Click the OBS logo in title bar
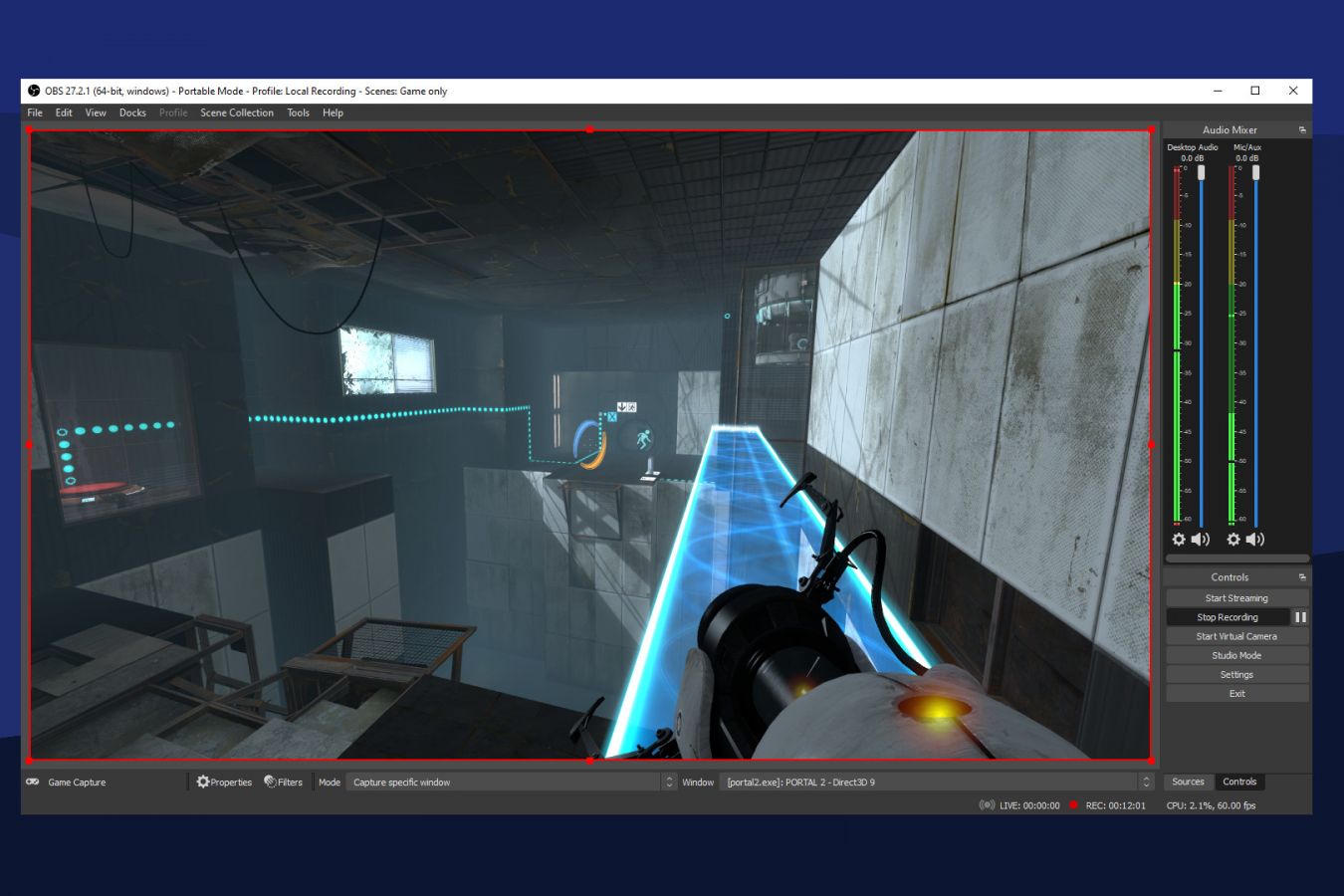Image resolution: width=1344 pixels, height=896 pixels. point(34,91)
